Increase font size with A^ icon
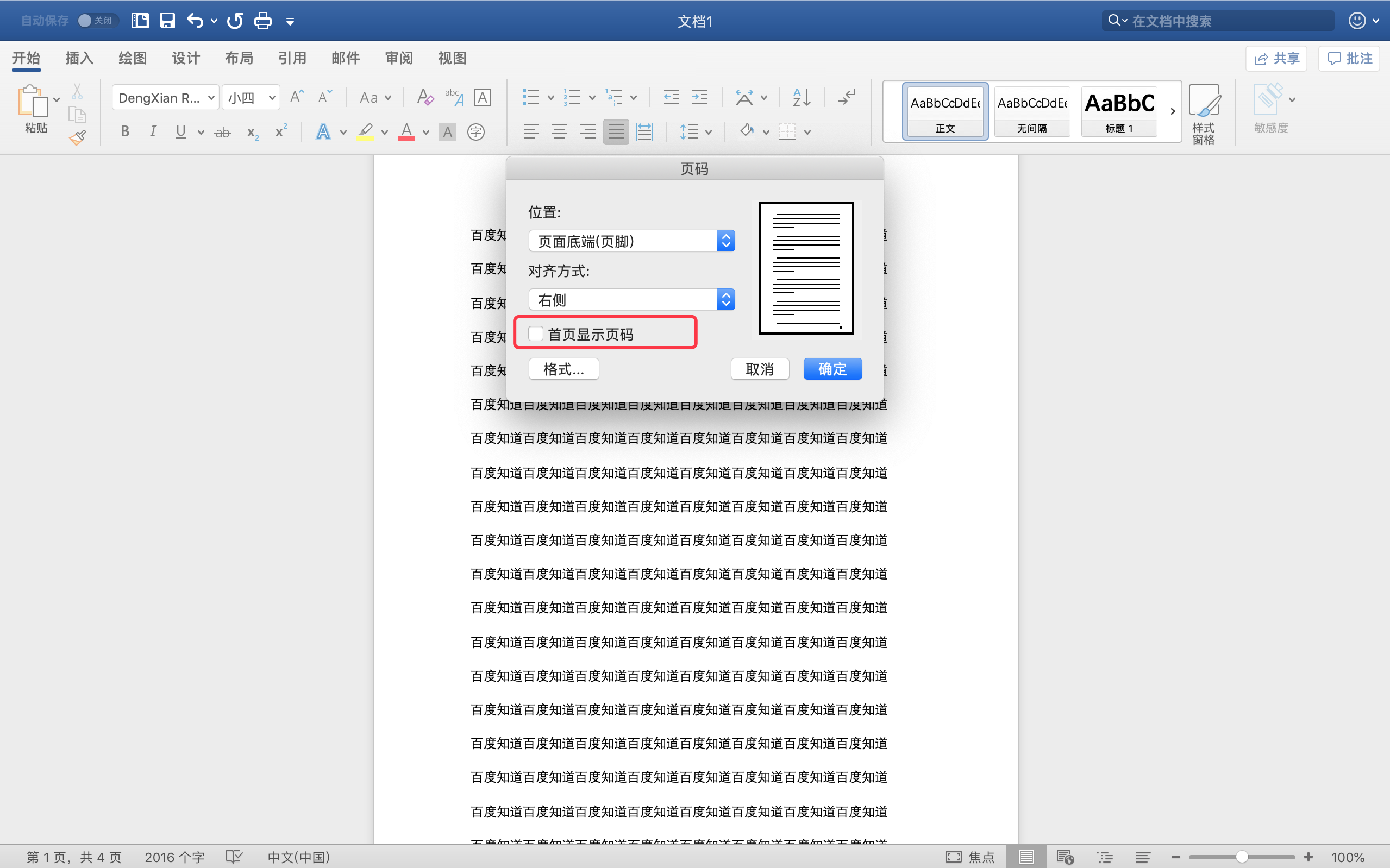This screenshot has width=1390, height=868. 297,97
